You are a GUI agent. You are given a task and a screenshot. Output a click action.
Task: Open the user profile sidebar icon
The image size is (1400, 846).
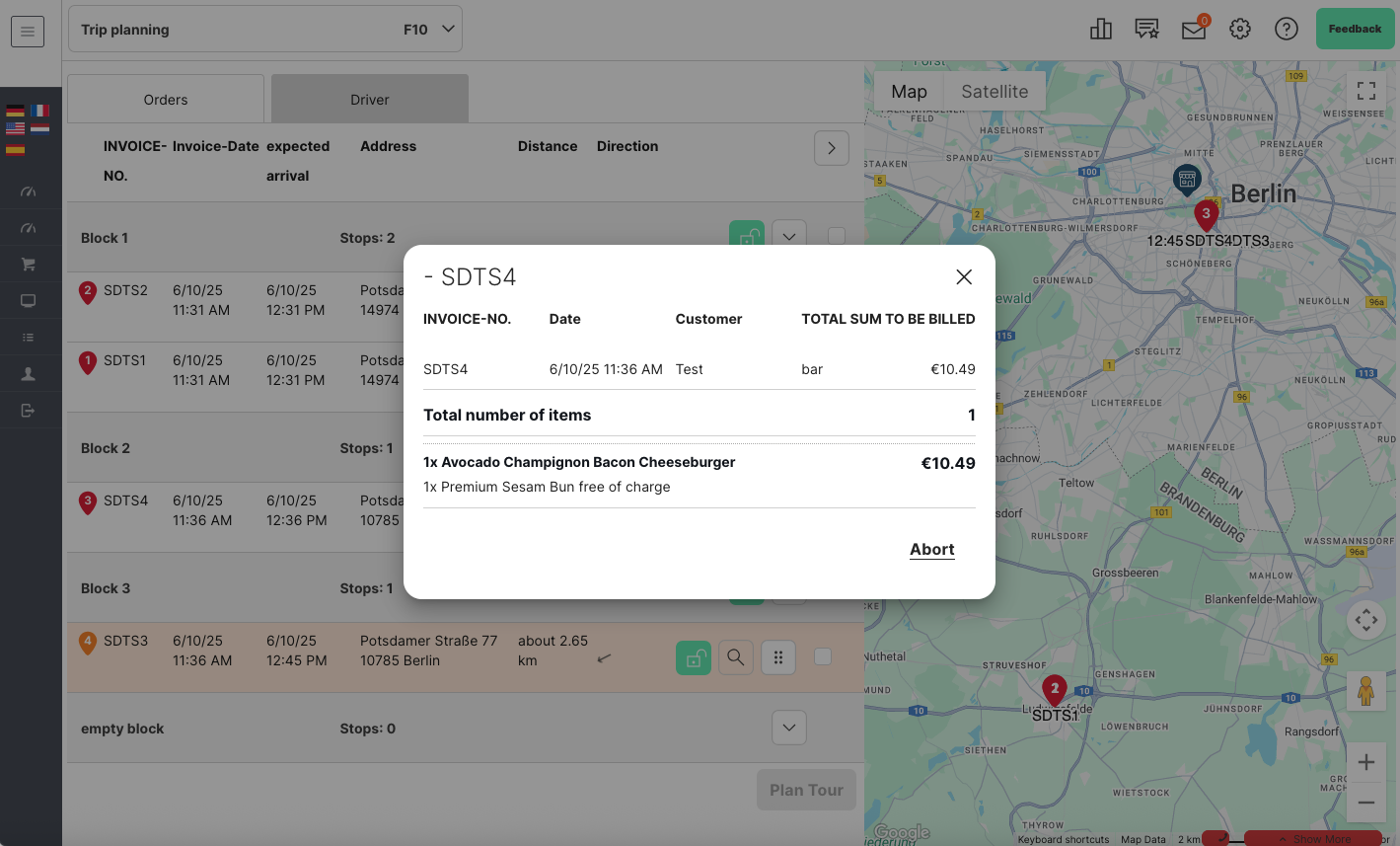[28, 374]
